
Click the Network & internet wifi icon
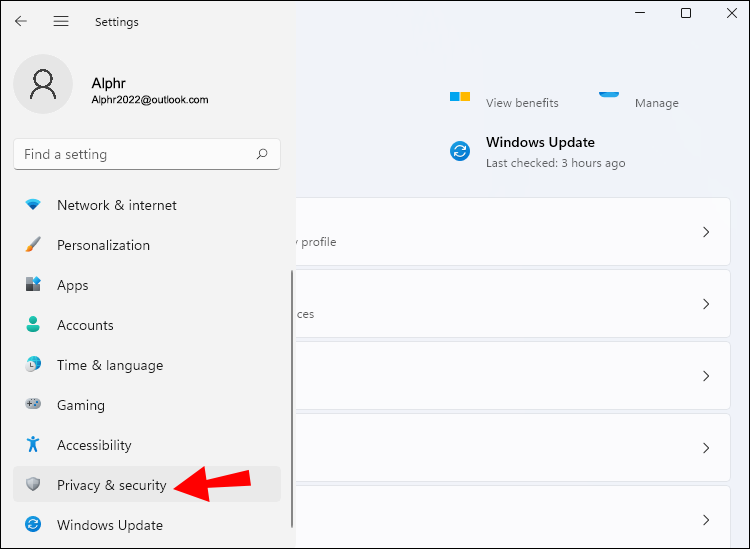click(x=33, y=205)
